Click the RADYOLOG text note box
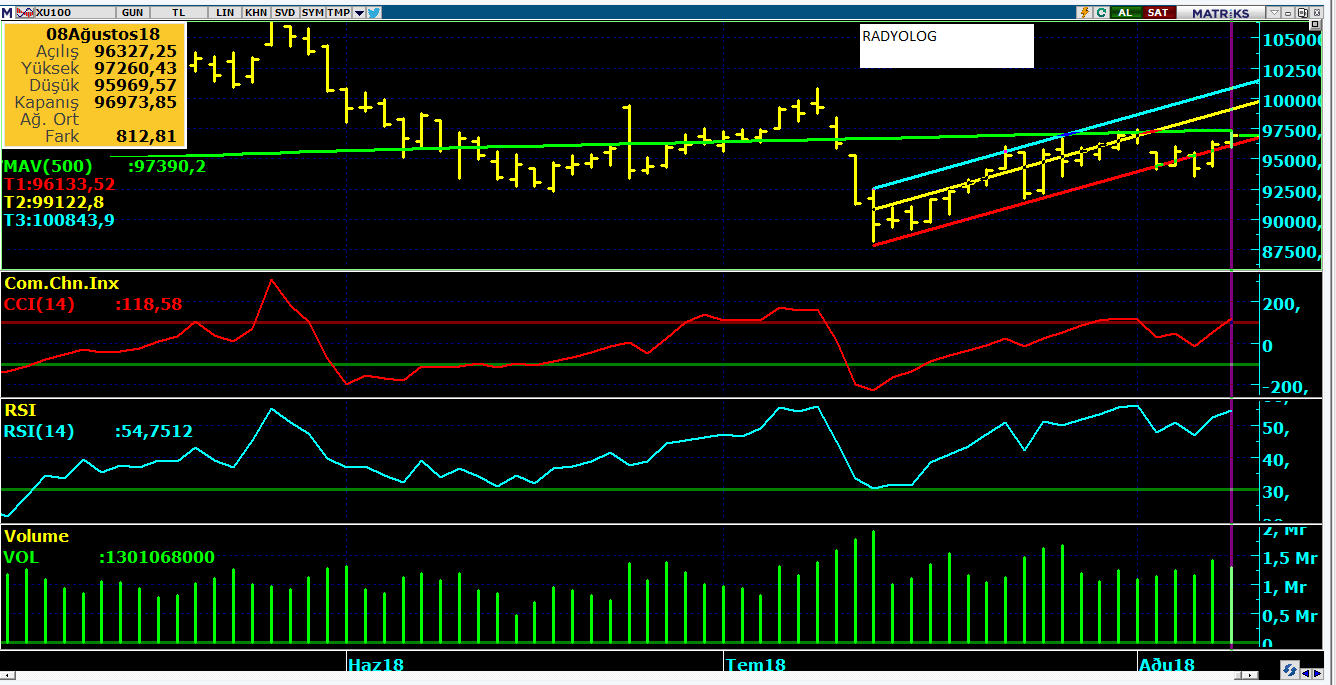The image size is (1336, 685). pos(946,46)
